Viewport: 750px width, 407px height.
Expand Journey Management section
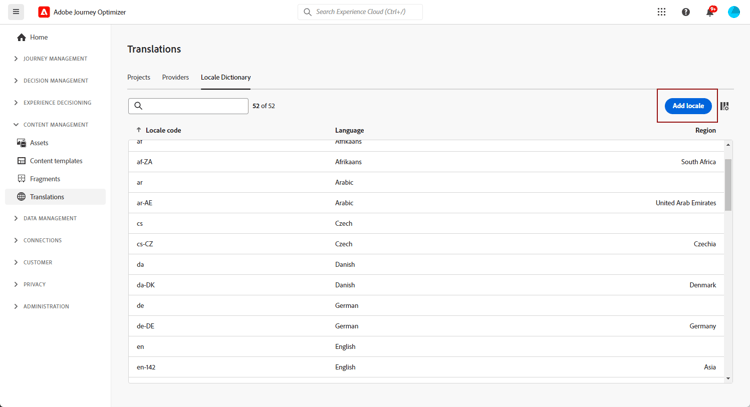click(55, 59)
